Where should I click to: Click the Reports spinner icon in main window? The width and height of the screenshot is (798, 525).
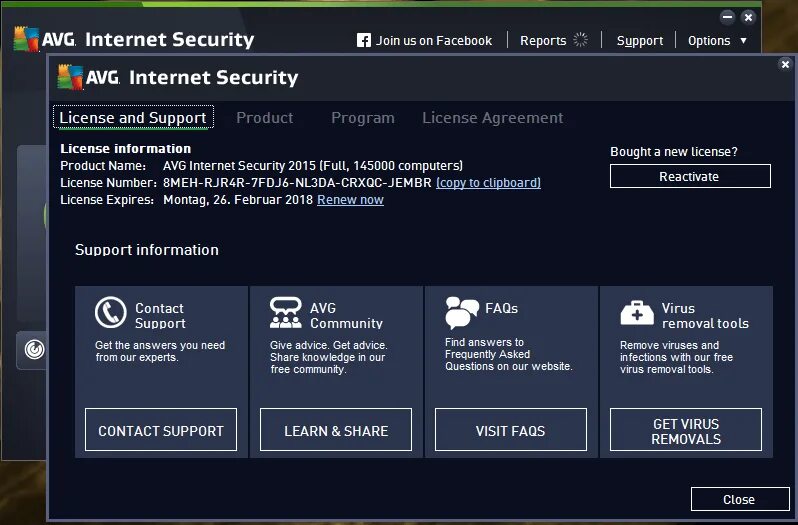pos(580,40)
